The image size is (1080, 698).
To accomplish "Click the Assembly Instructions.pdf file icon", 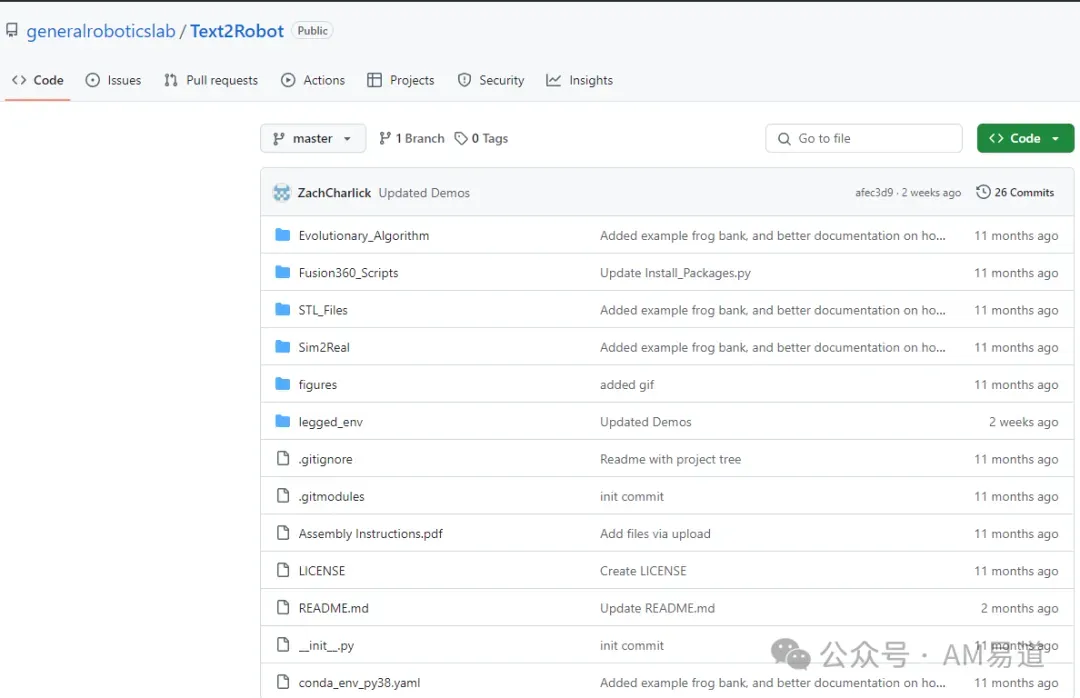I will click(282, 533).
